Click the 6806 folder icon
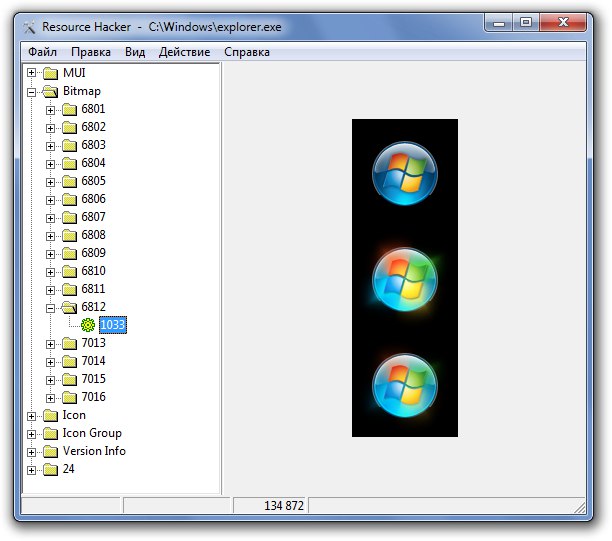Image resolution: width=612 pixels, height=541 pixels. click(x=69, y=199)
